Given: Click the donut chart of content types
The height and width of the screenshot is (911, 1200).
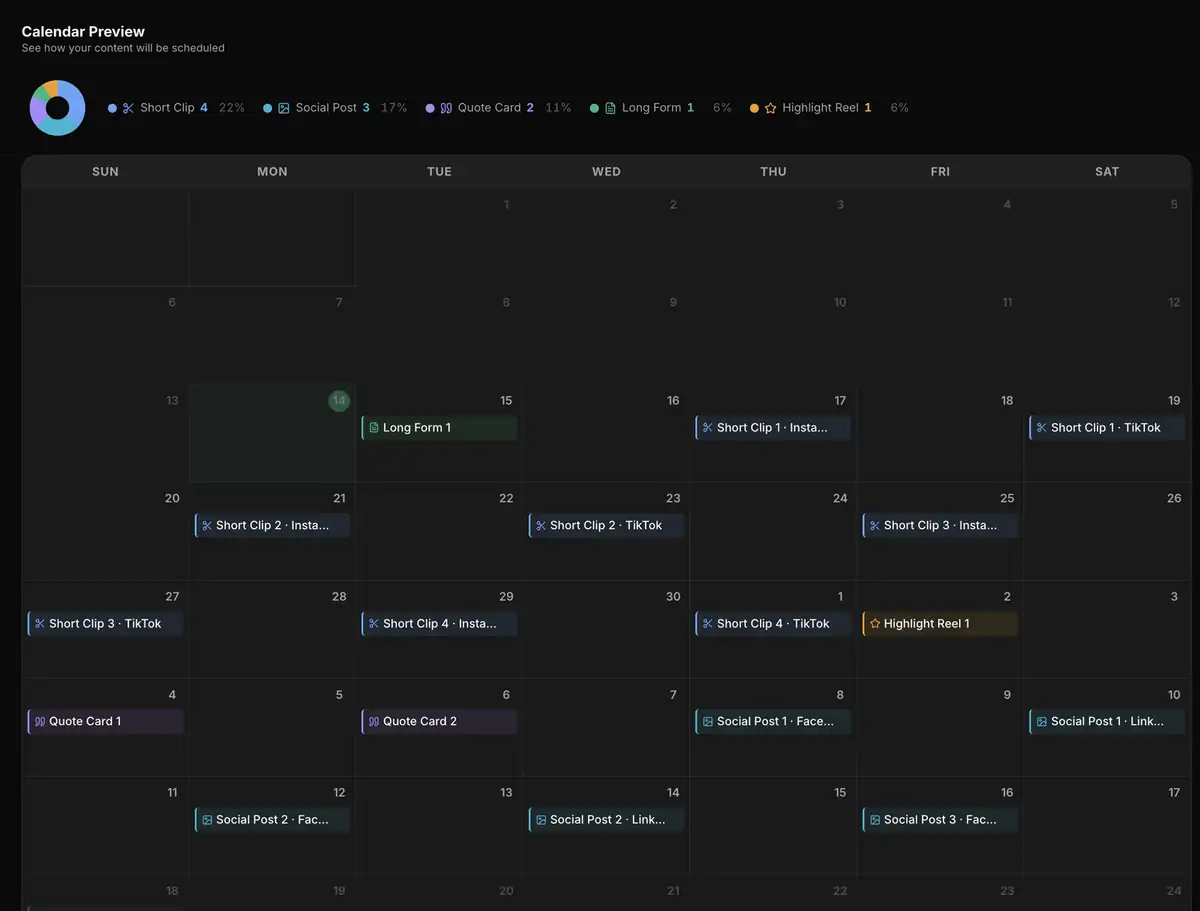Looking at the screenshot, I should tap(57, 108).
